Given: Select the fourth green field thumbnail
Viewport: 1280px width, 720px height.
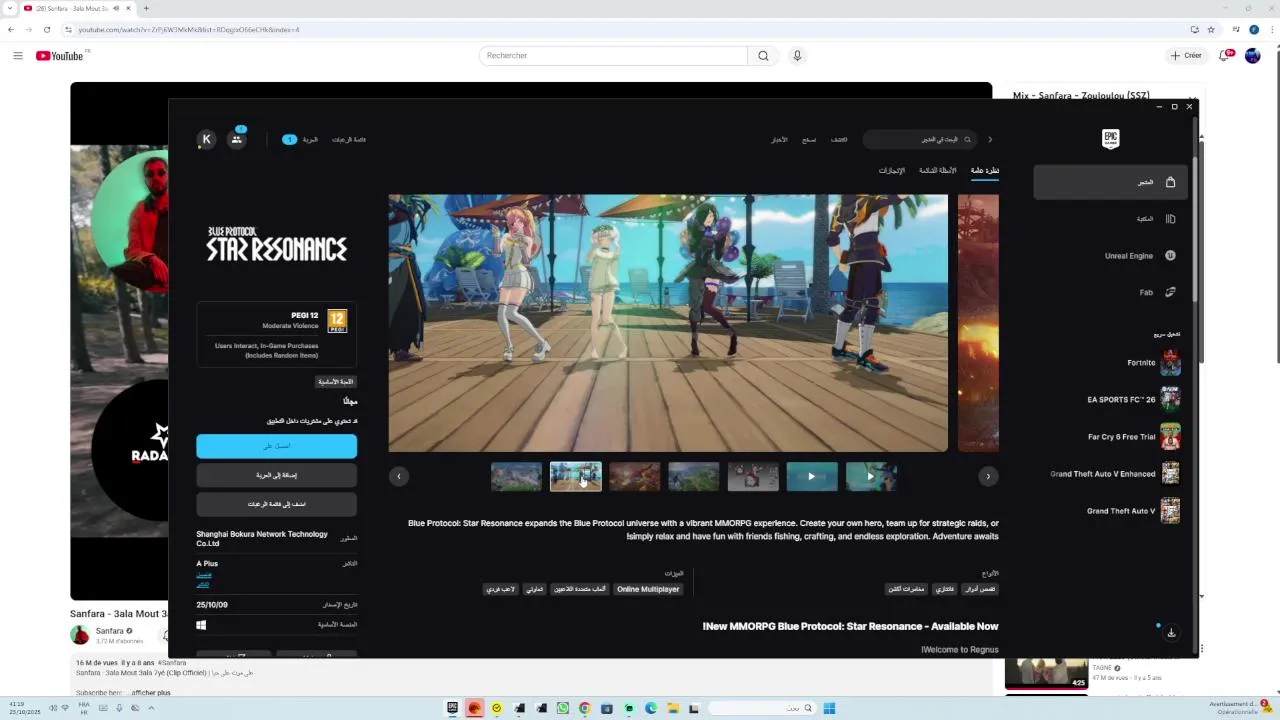Looking at the screenshot, I should coord(694,476).
